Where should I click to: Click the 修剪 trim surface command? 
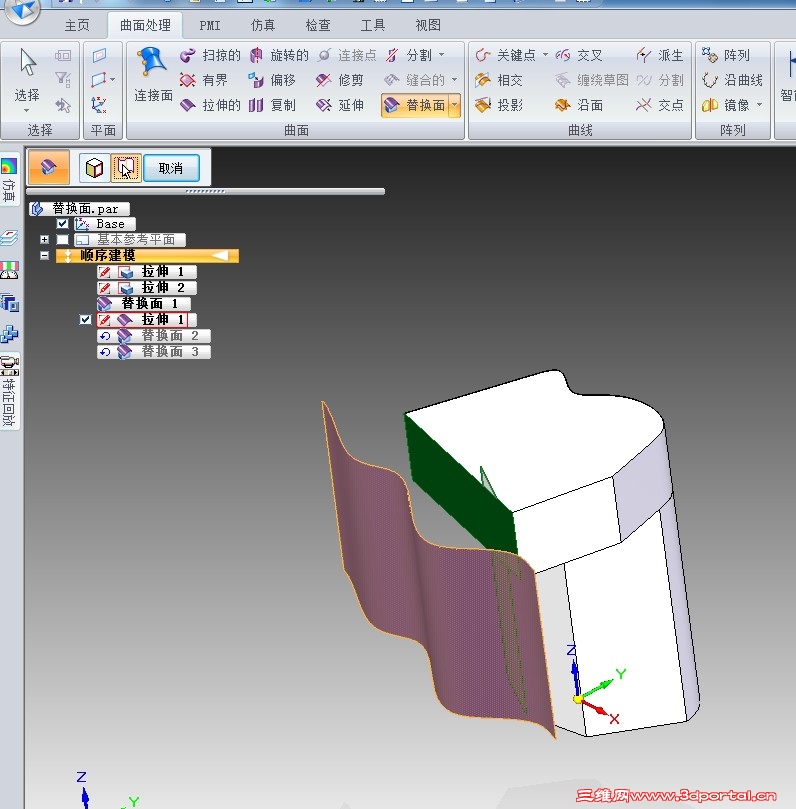(x=340, y=80)
